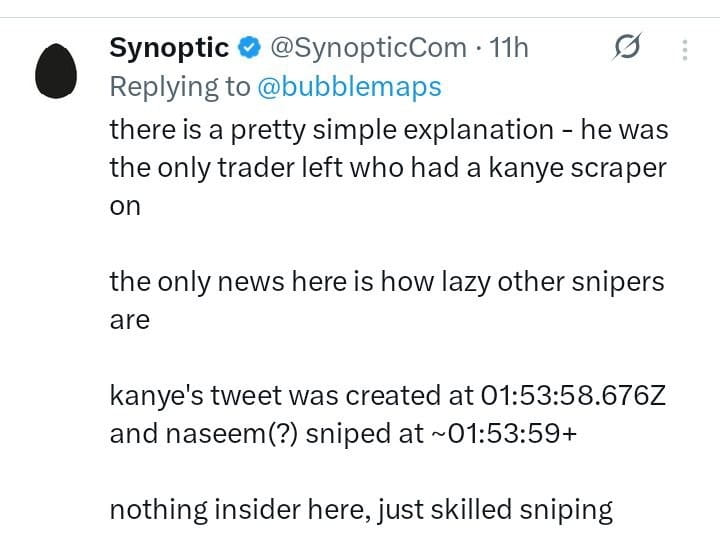The image size is (720, 541).
Task: Click the 01:53:58.676Z timestamp text
Action: pos(573,395)
